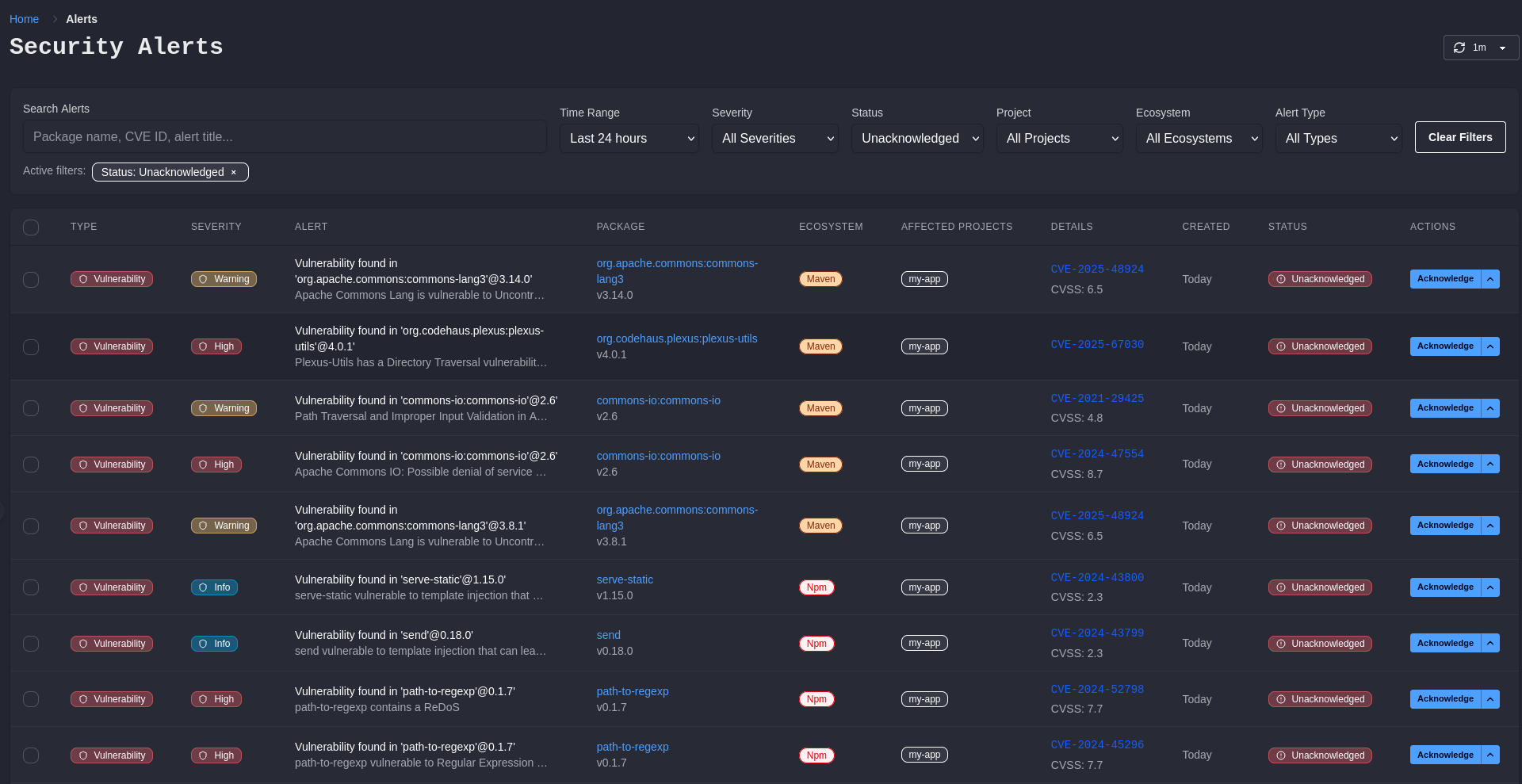Open CVE-2024-52798 details link
Screen dimensions: 1522x784
pyautogui.click(x=1097, y=690)
